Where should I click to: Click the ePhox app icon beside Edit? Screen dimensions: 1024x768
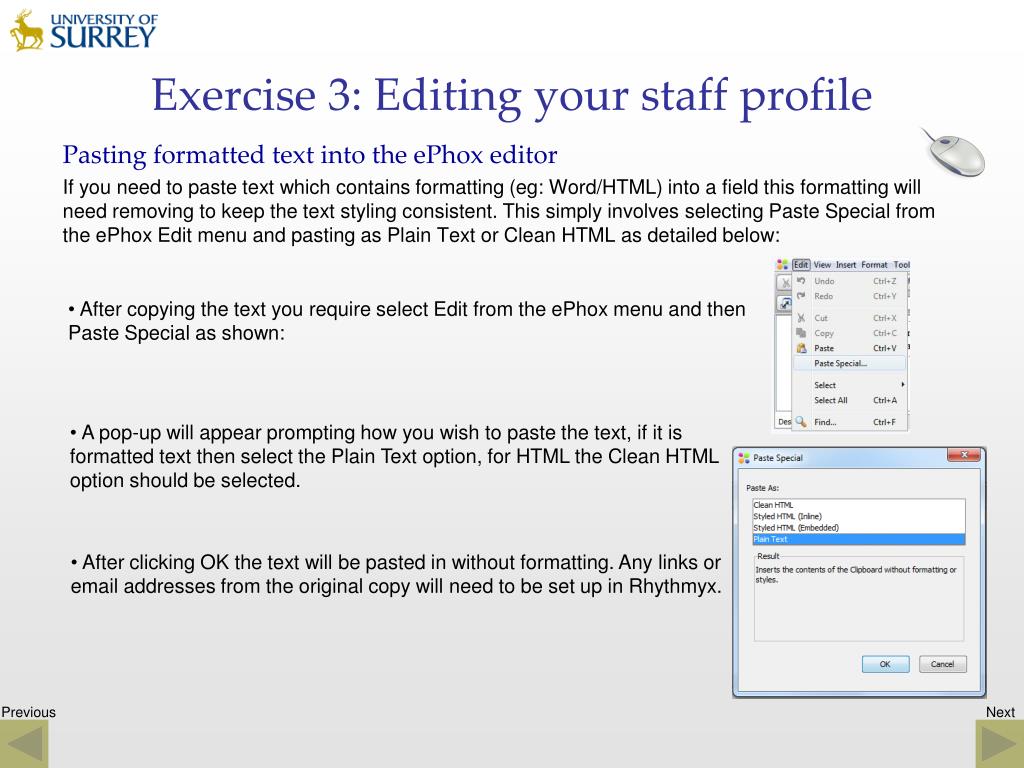click(x=782, y=264)
